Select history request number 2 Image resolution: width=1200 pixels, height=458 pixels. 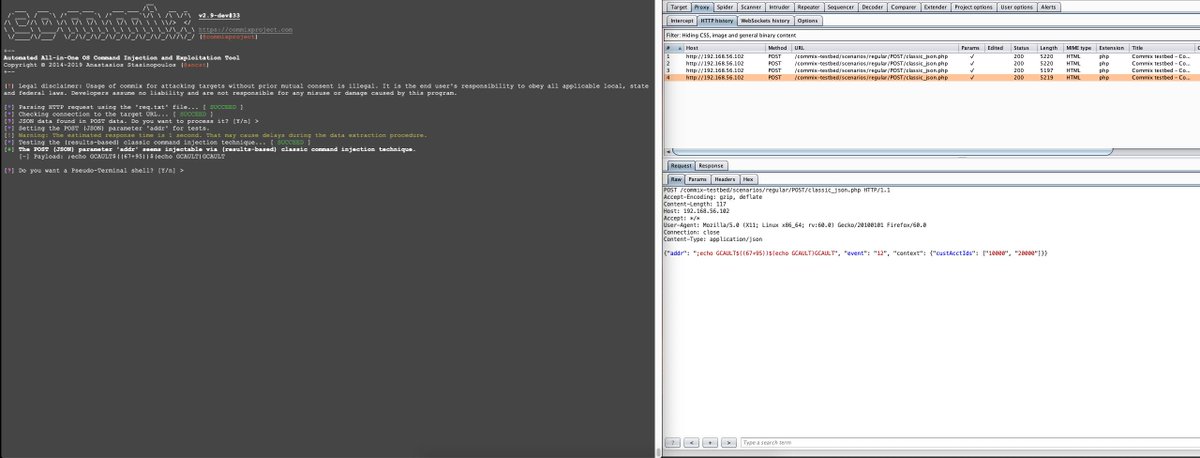pos(932,63)
